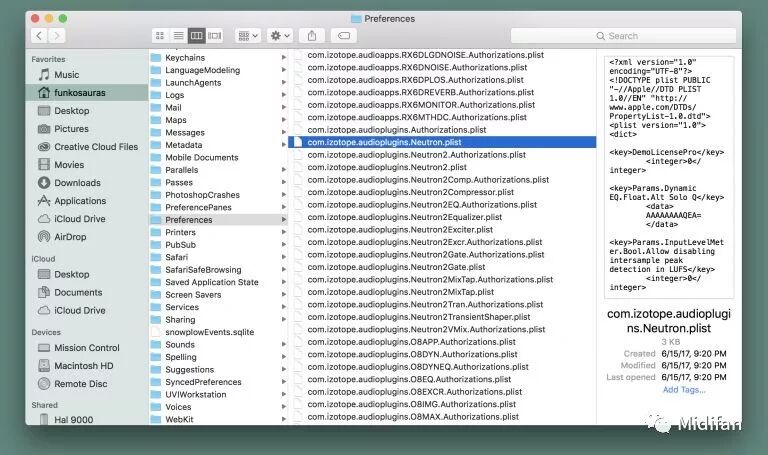Select the LanguageModeling folder
The image size is (768, 455).
(218, 70)
